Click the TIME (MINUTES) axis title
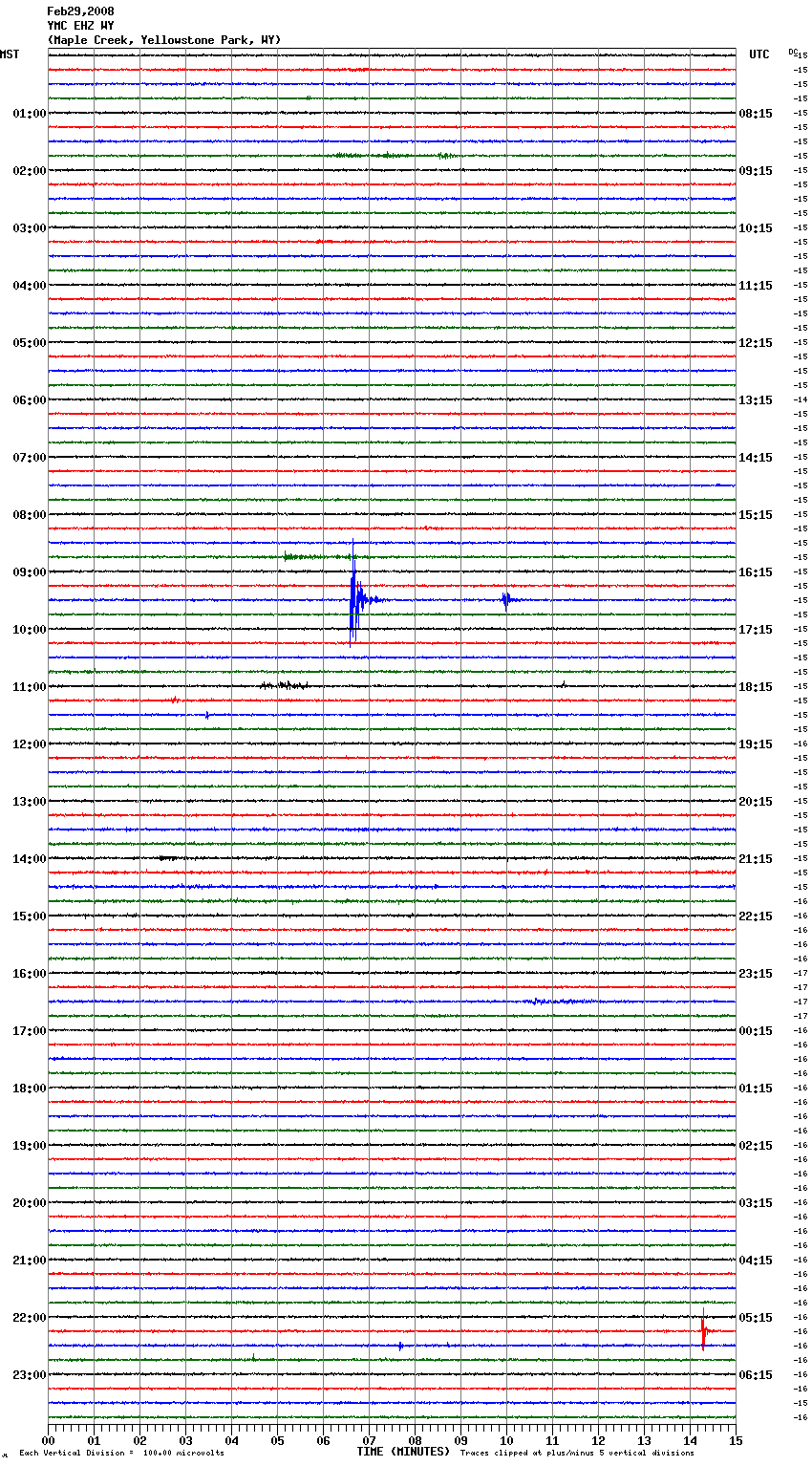Viewport: 812px width, 1466px height. (403, 1452)
